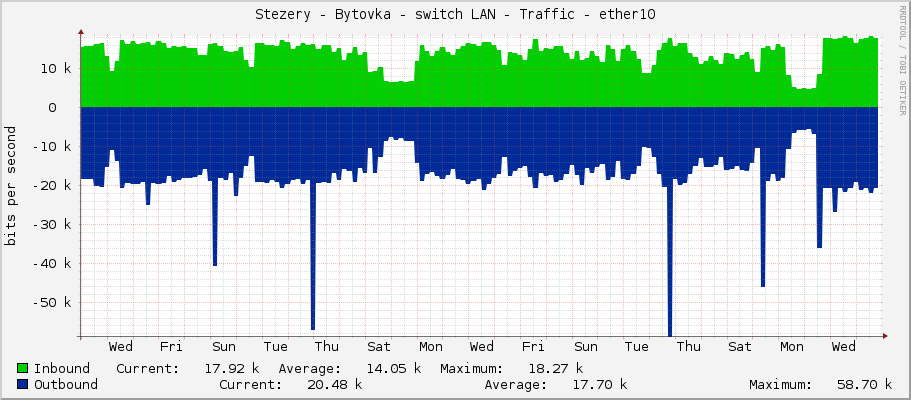Click the green Inbound legend swatch
This screenshot has height=400, width=911.
click(x=23, y=369)
